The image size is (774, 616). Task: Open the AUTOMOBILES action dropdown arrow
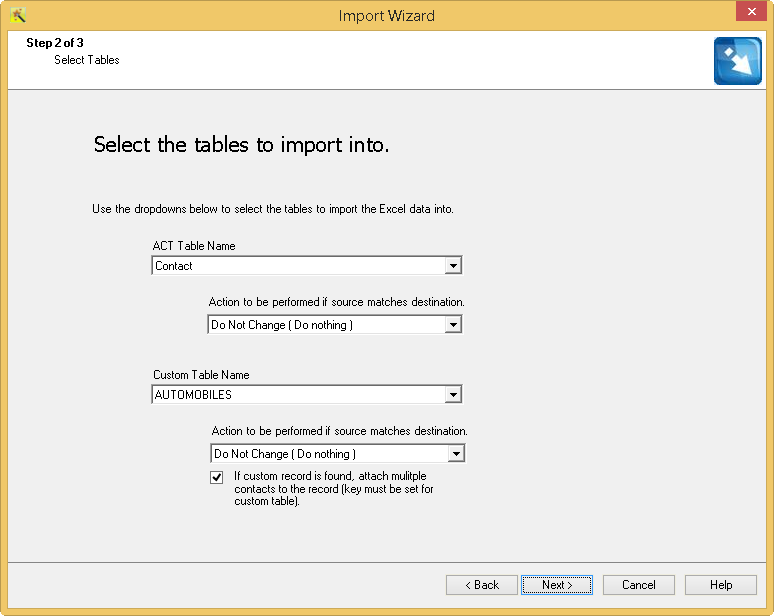pyautogui.click(x=456, y=454)
